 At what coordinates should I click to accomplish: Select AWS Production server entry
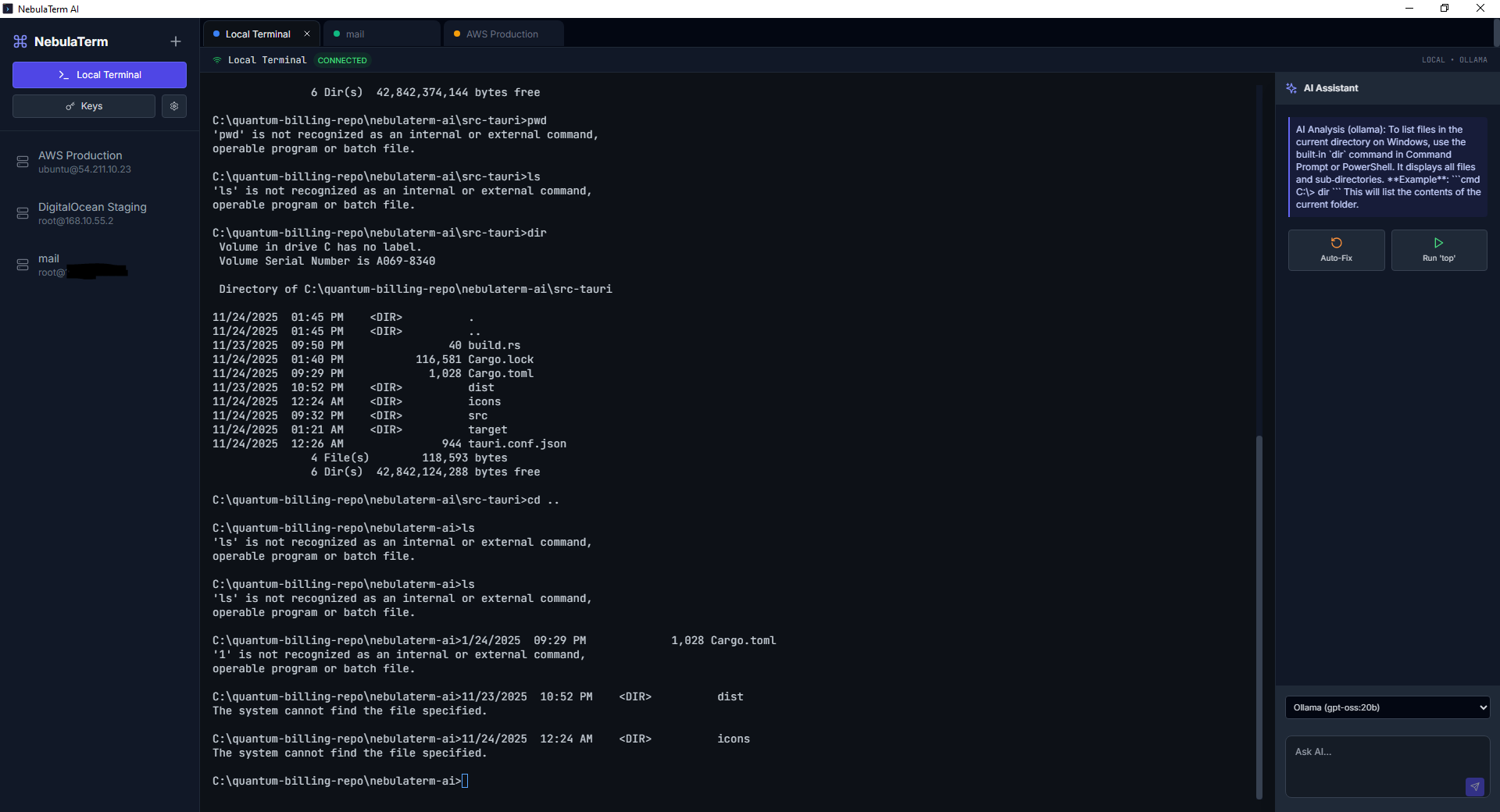pos(99,162)
